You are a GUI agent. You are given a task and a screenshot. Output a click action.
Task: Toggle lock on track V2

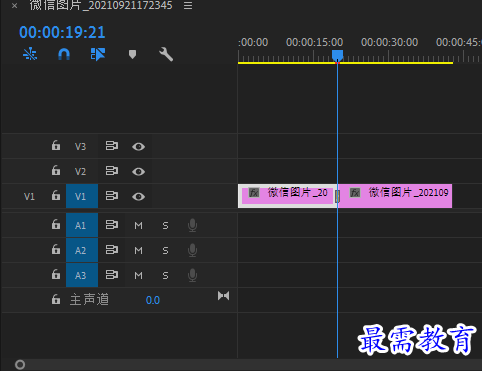tap(56, 170)
